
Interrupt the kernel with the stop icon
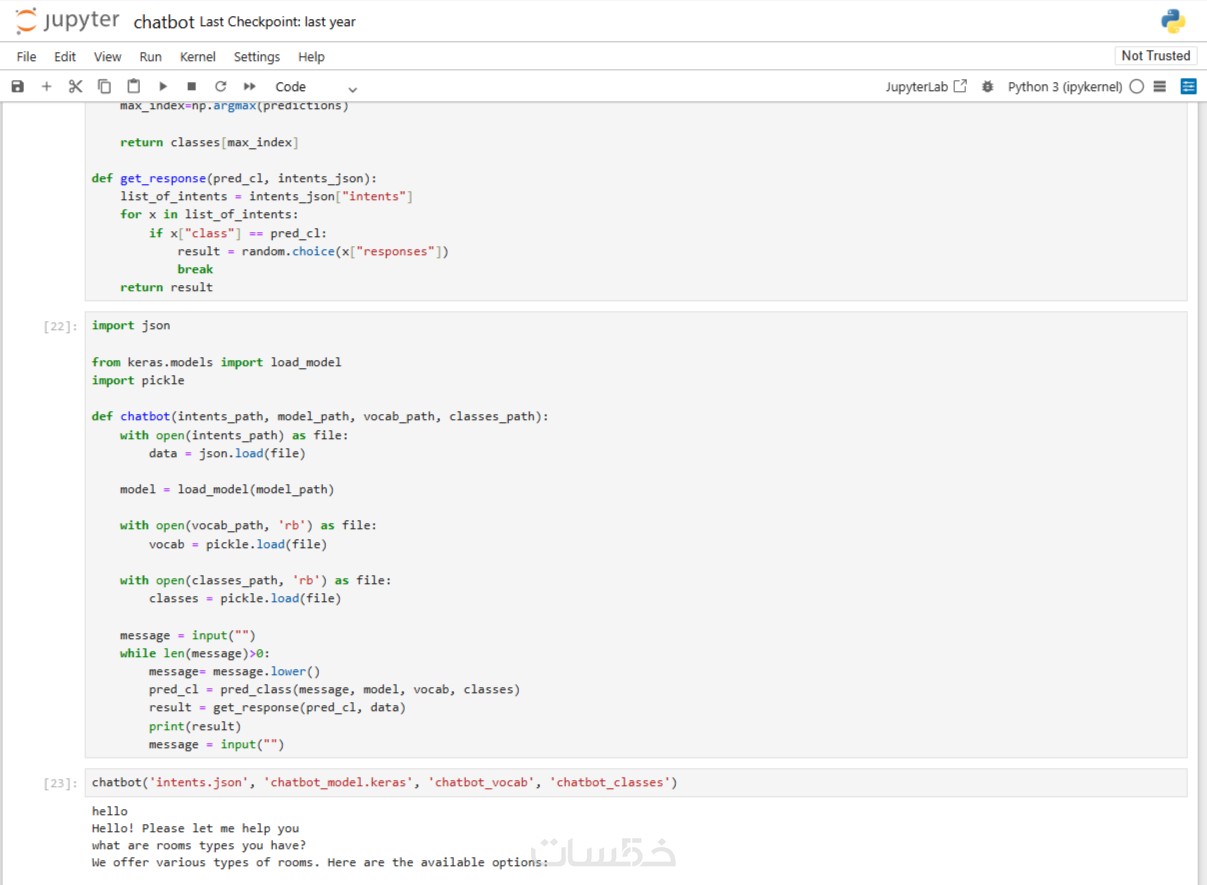pos(192,87)
